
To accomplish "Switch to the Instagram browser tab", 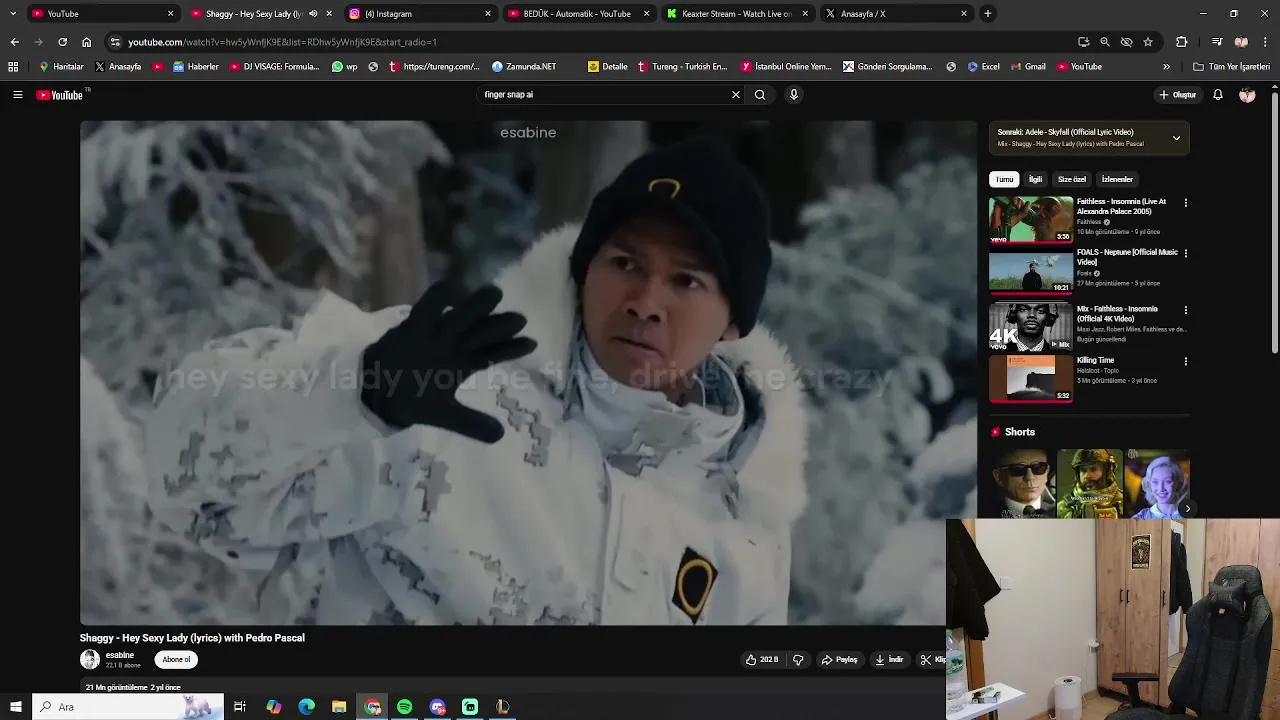I will 418,14.
